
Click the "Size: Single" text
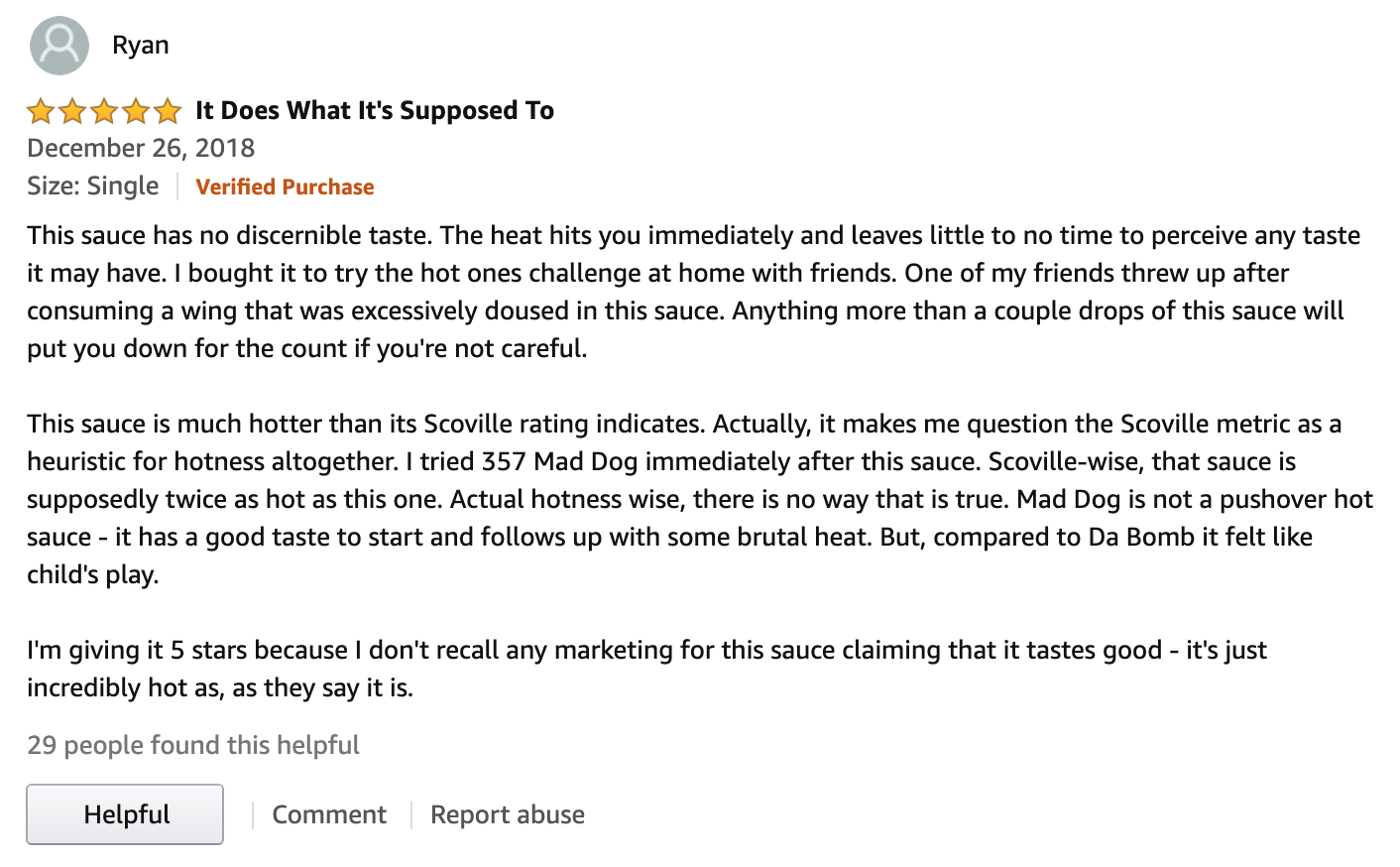point(92,186)
